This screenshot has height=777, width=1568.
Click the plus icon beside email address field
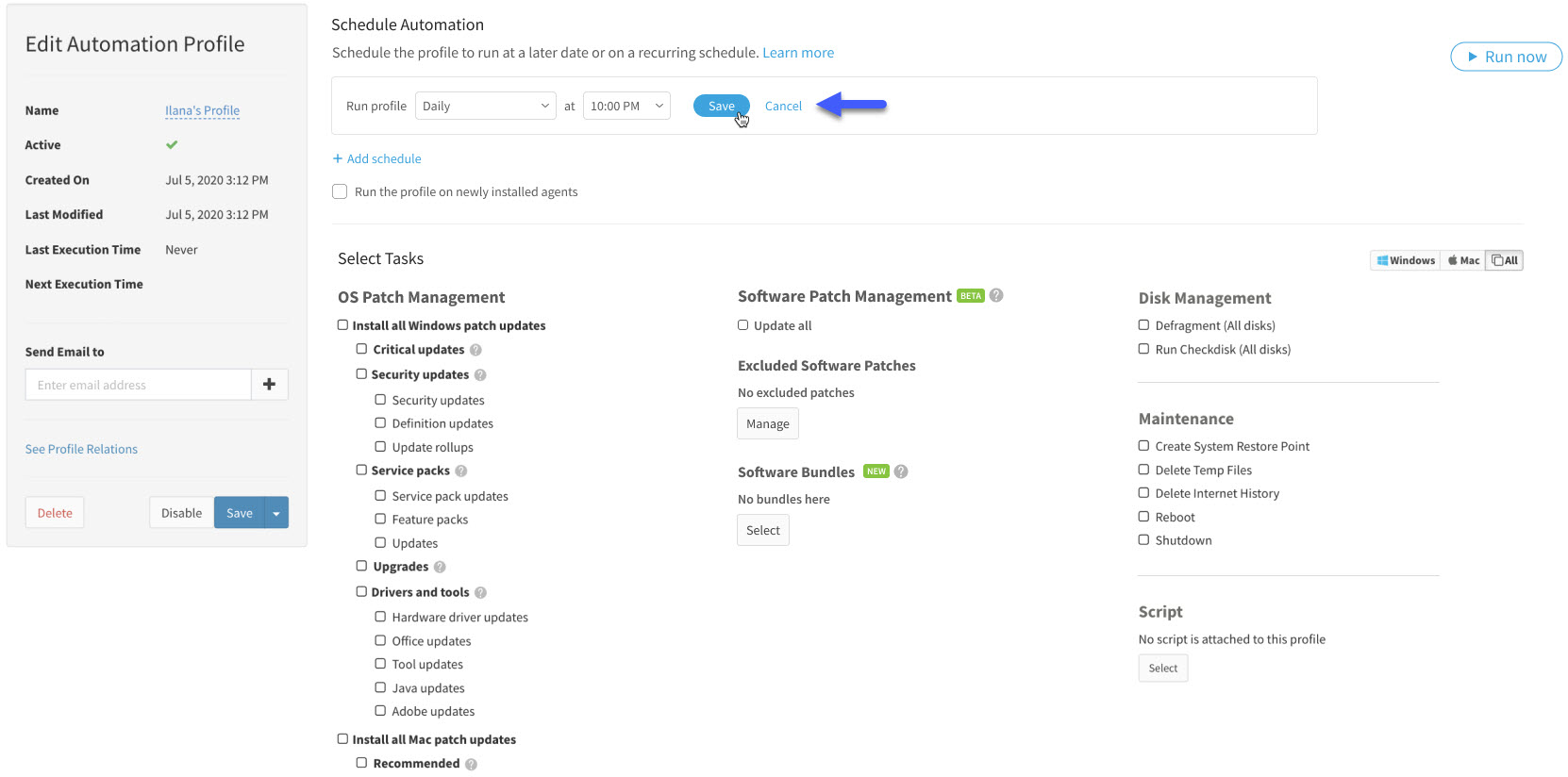pyautogui.click(x=269, y=385)
